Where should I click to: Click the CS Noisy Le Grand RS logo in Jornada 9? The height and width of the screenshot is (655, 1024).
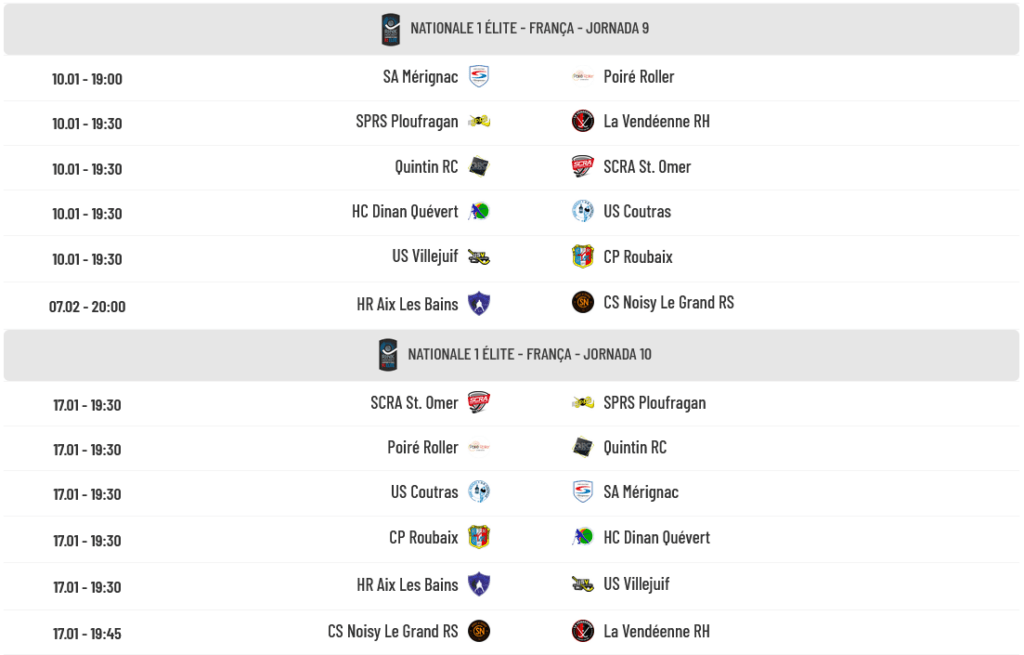click(583, 302)
